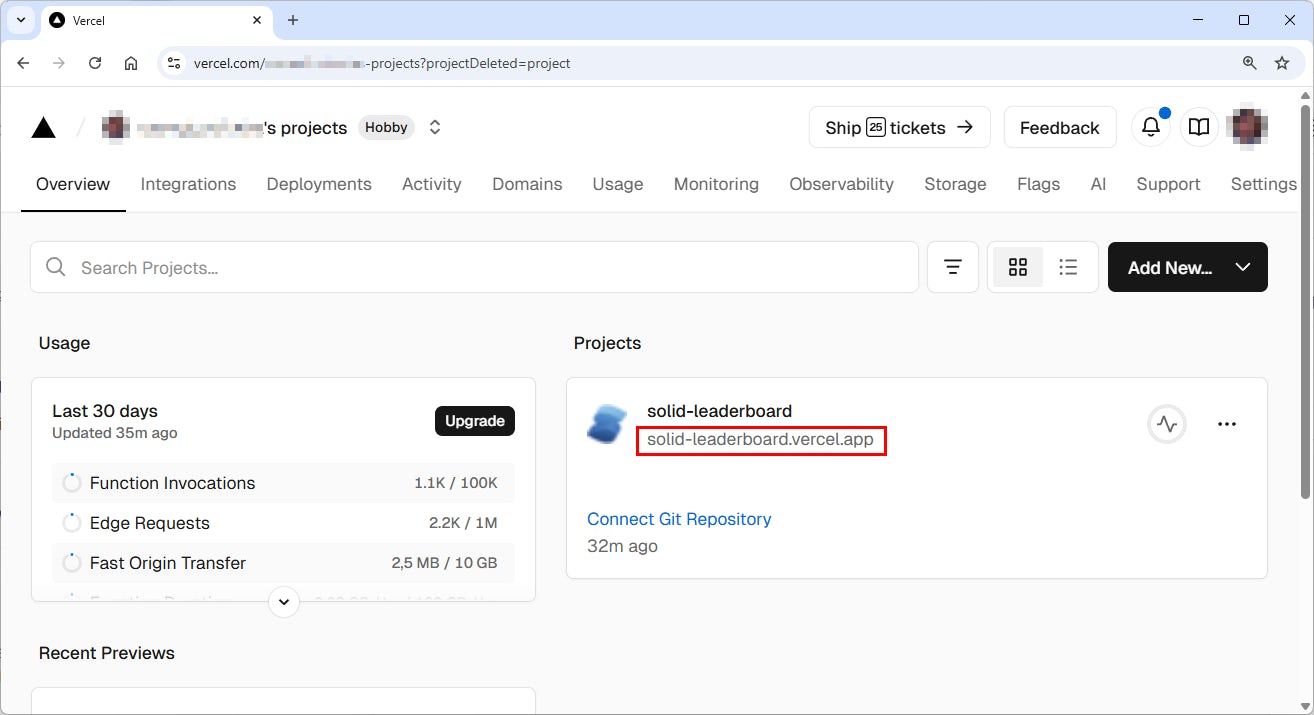1314x715 pixels.
Task: Open the solid-leaderboard analytics pulse icon
Action: pos(1166,423)
